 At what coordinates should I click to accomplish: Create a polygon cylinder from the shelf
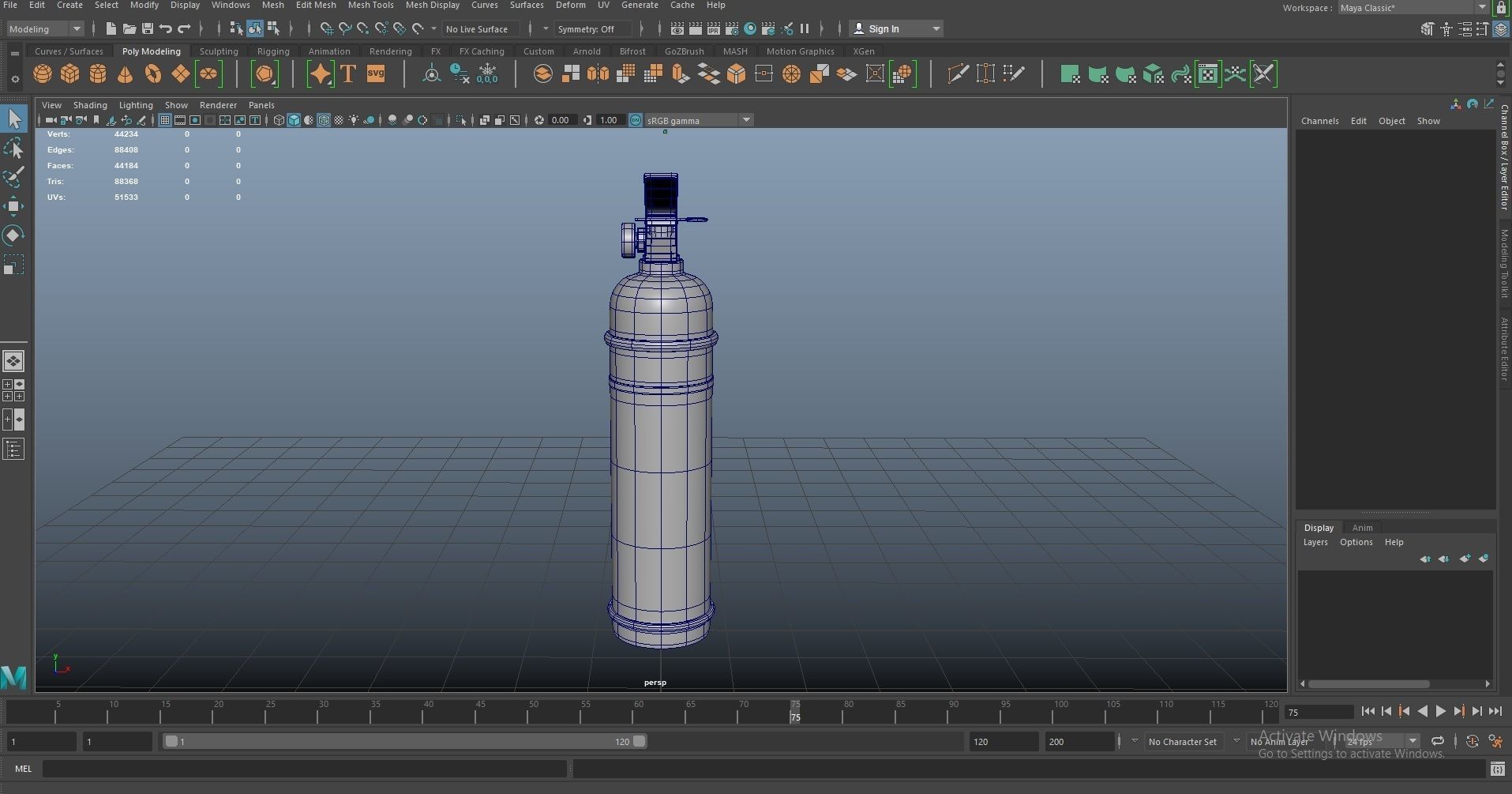98,74
